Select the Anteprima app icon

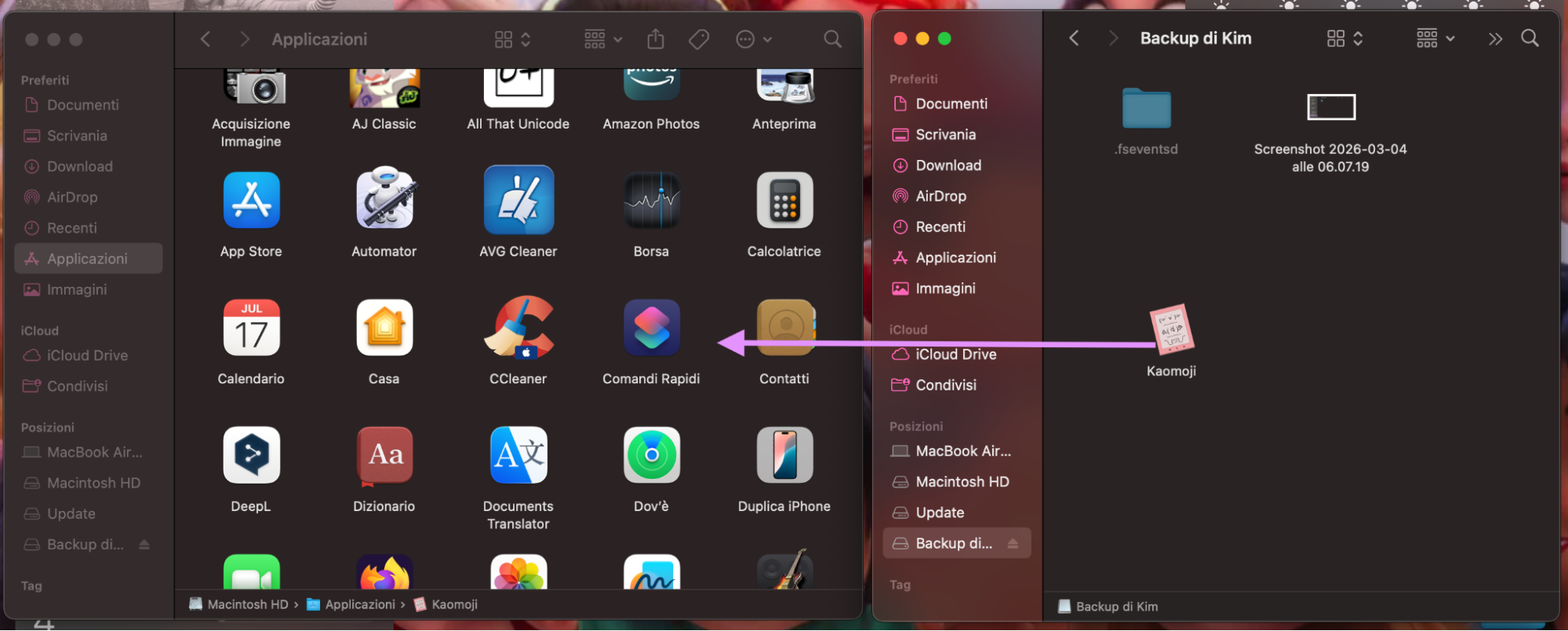(x=784, y=86)
